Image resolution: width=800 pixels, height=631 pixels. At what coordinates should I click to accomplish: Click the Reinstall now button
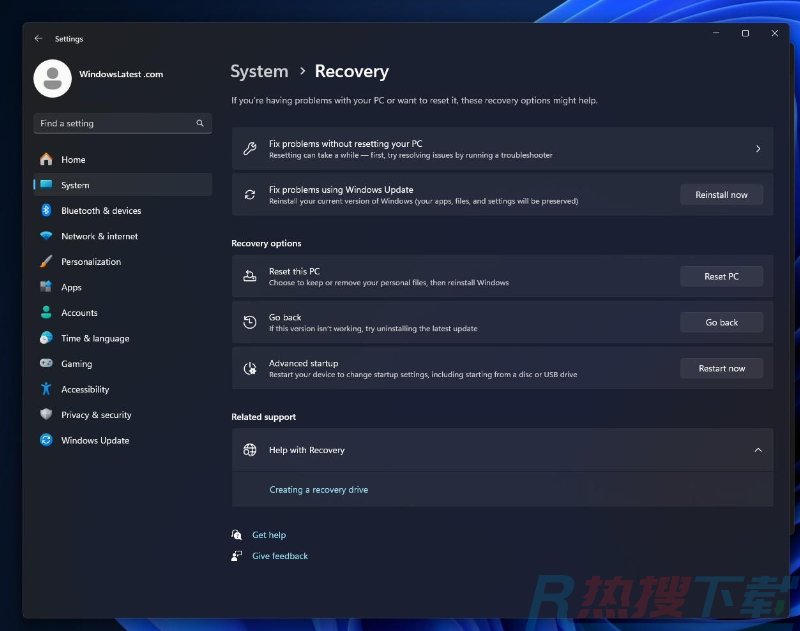click(x=721, y=194)
